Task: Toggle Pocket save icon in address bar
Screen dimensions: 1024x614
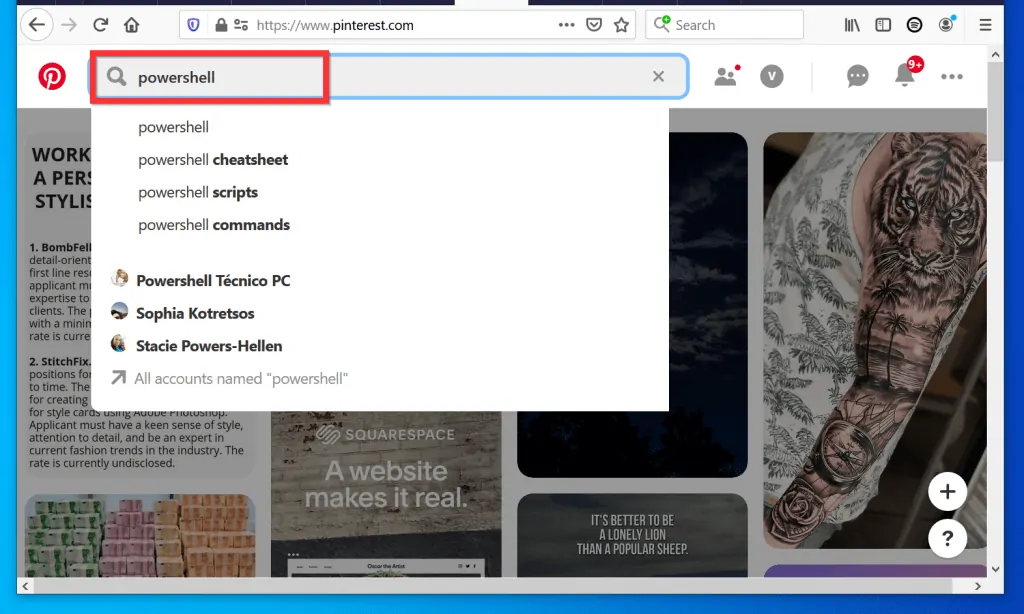Action: [594, 24]
